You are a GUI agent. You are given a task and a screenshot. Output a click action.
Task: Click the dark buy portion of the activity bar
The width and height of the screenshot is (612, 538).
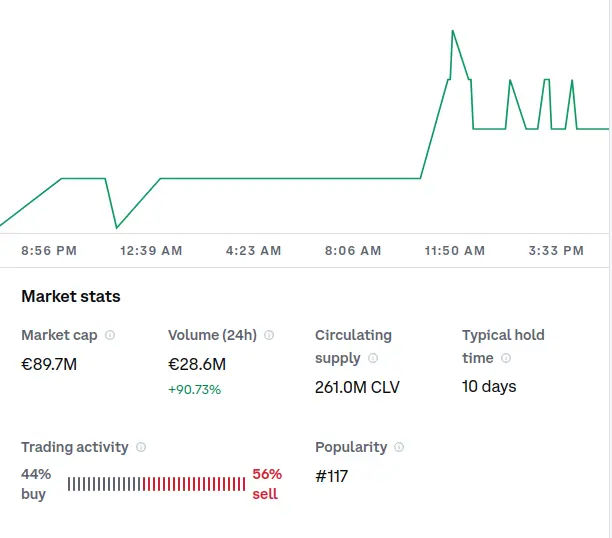tap(104, 484)
